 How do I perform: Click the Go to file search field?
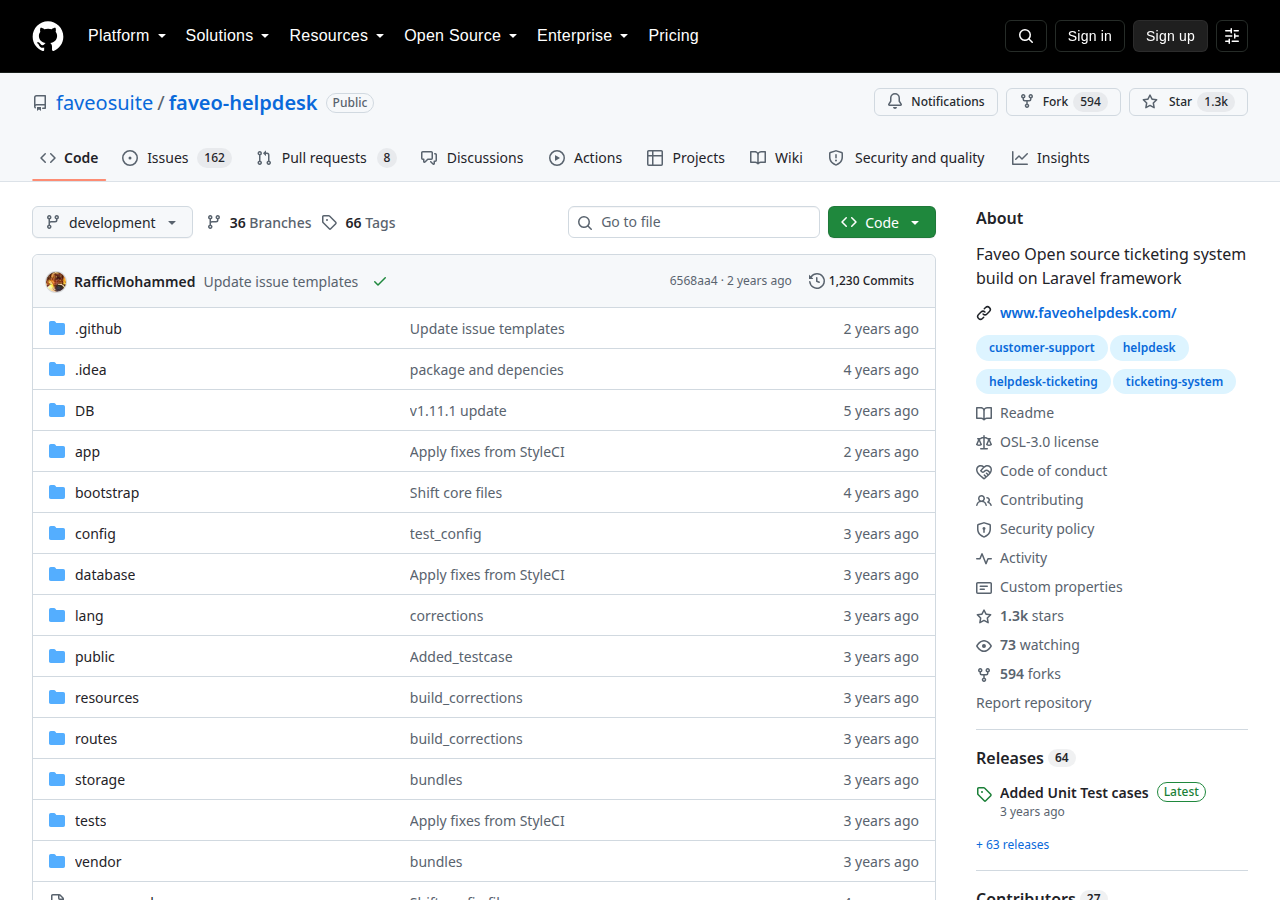coord(694,222)
